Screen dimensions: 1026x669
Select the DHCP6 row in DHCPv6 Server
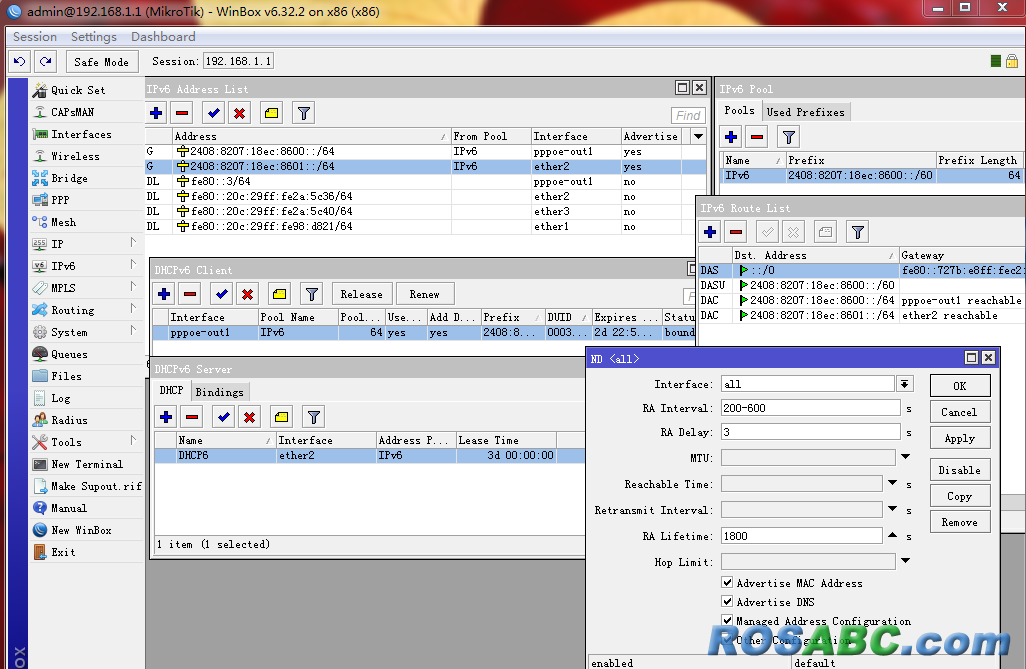click(x=370, y=456)
